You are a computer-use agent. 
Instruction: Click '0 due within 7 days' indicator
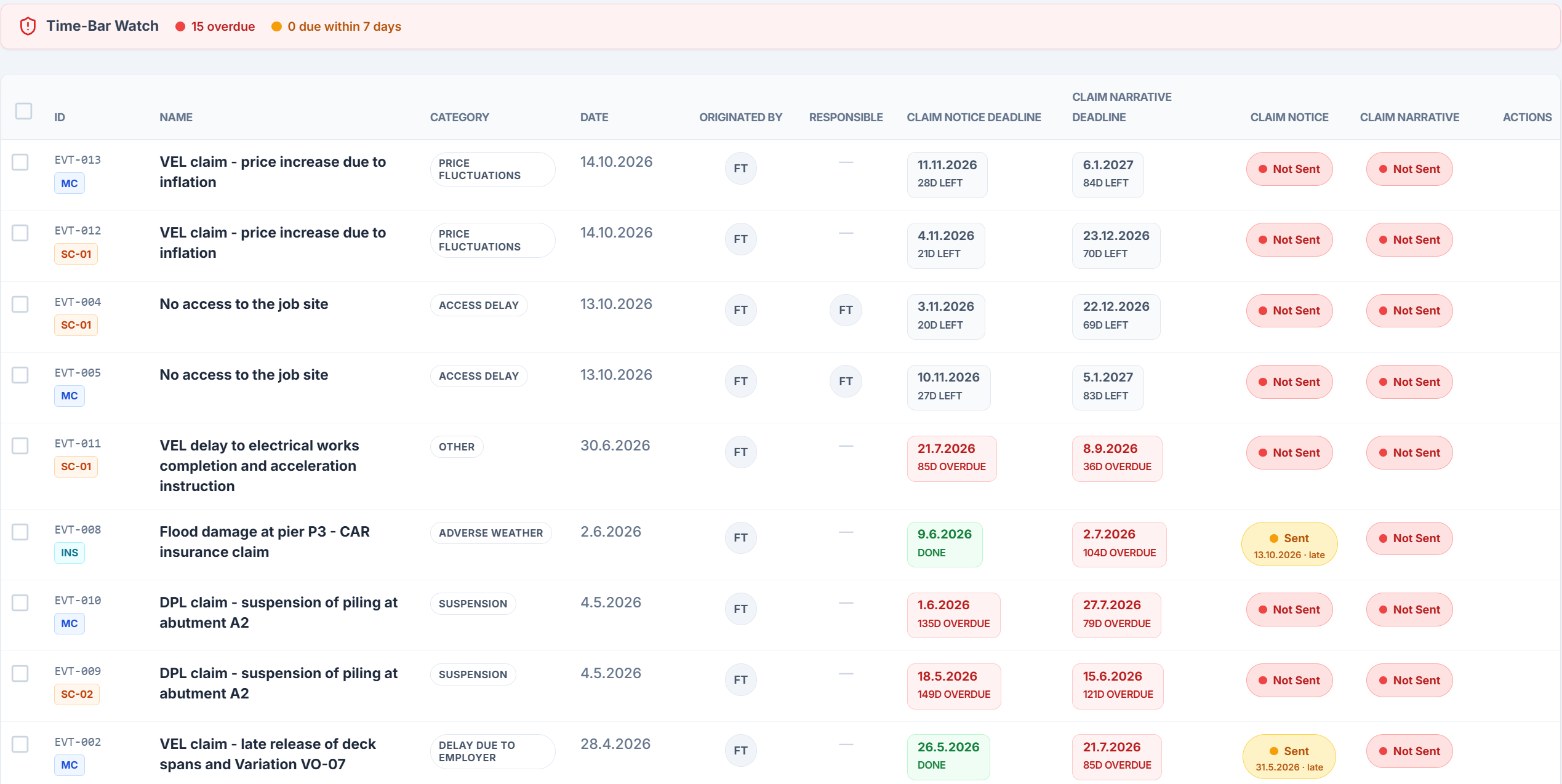(336, 27)
